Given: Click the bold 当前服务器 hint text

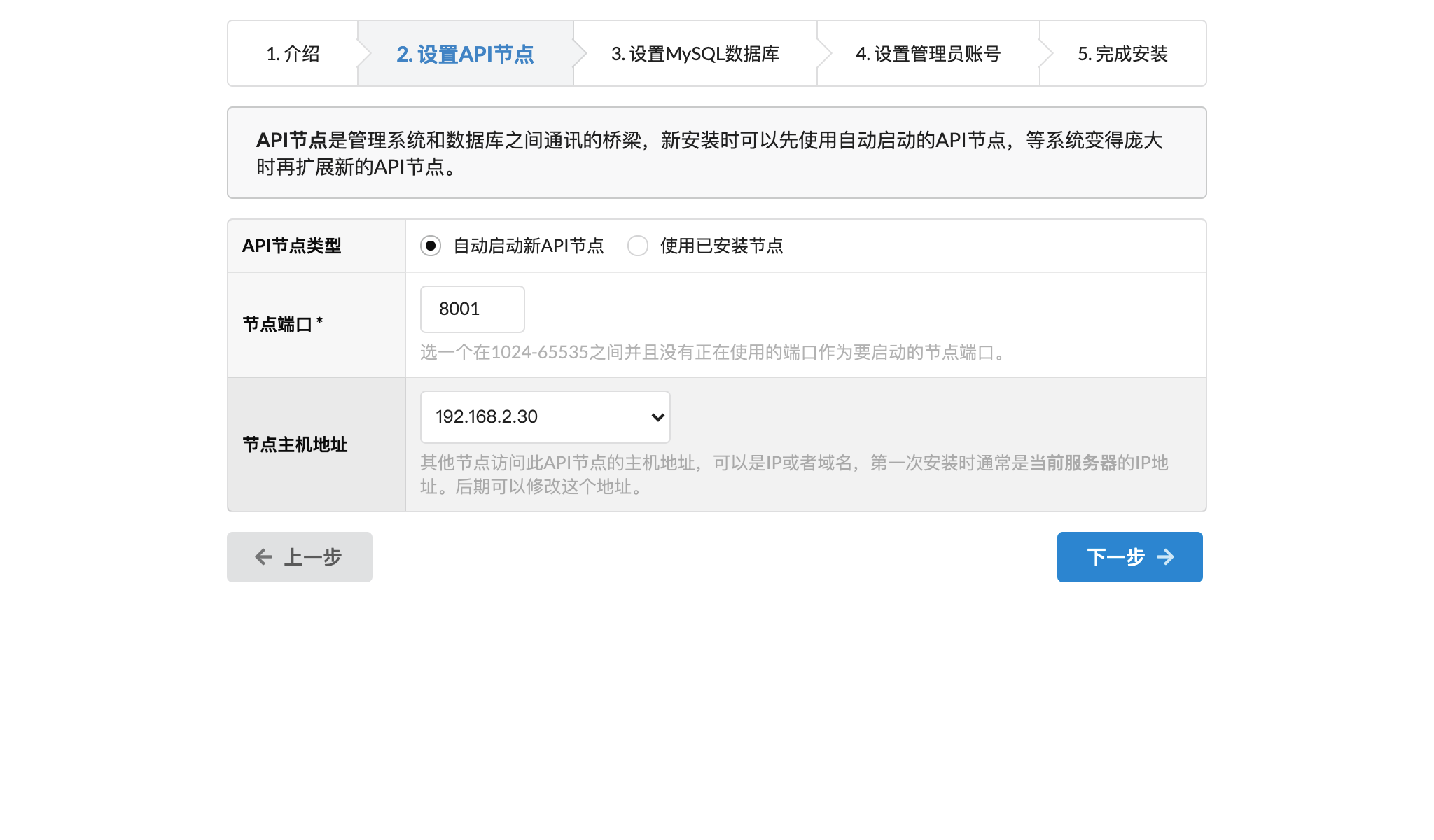Looking at the screenshot, I should pyautogui.click(x=1073, y=463).
